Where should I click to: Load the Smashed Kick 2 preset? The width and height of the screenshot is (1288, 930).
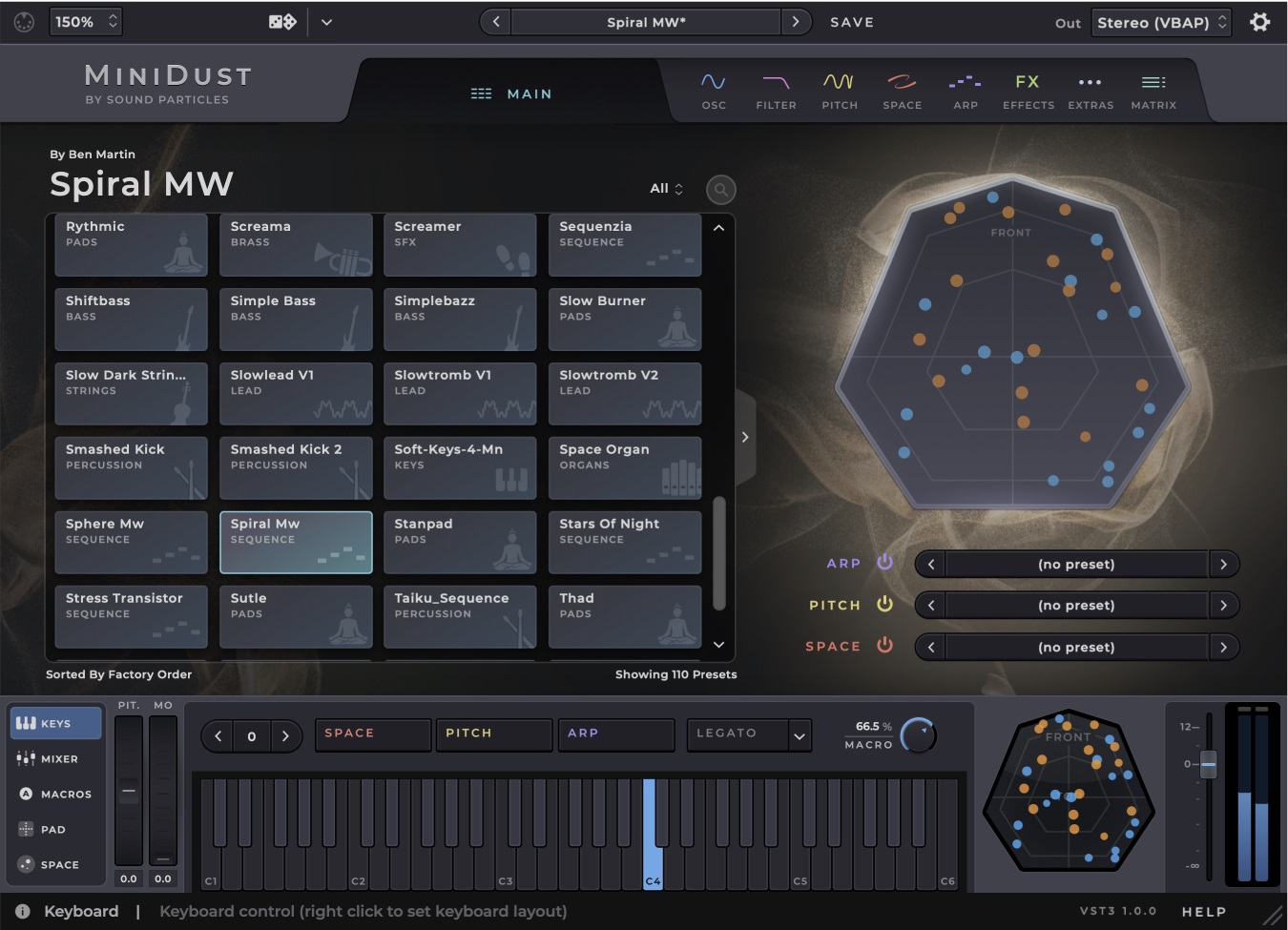coord(296,467)
